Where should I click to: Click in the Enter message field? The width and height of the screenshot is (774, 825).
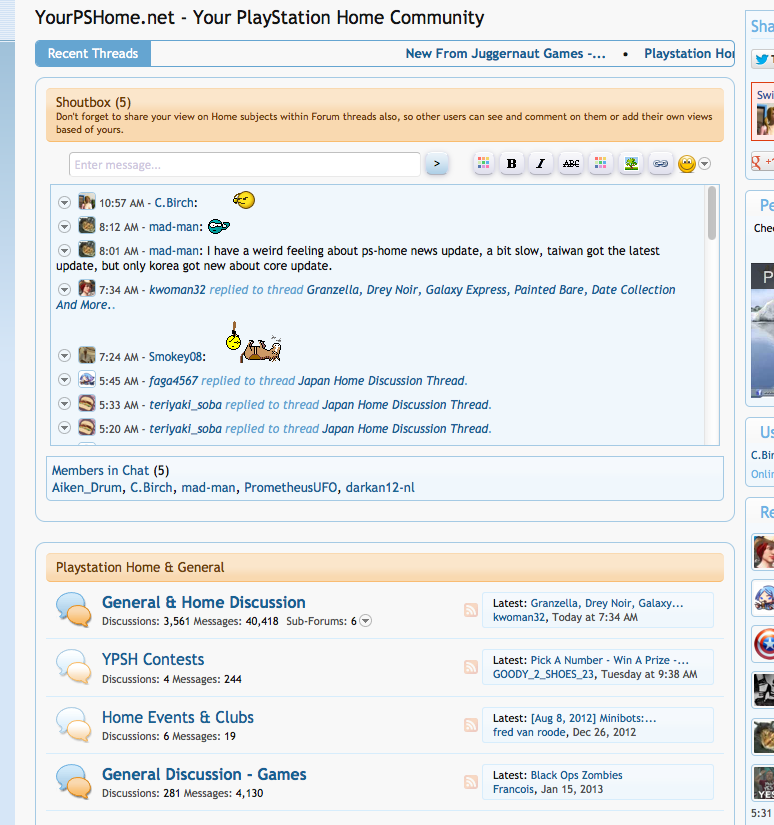click(245, 165)
